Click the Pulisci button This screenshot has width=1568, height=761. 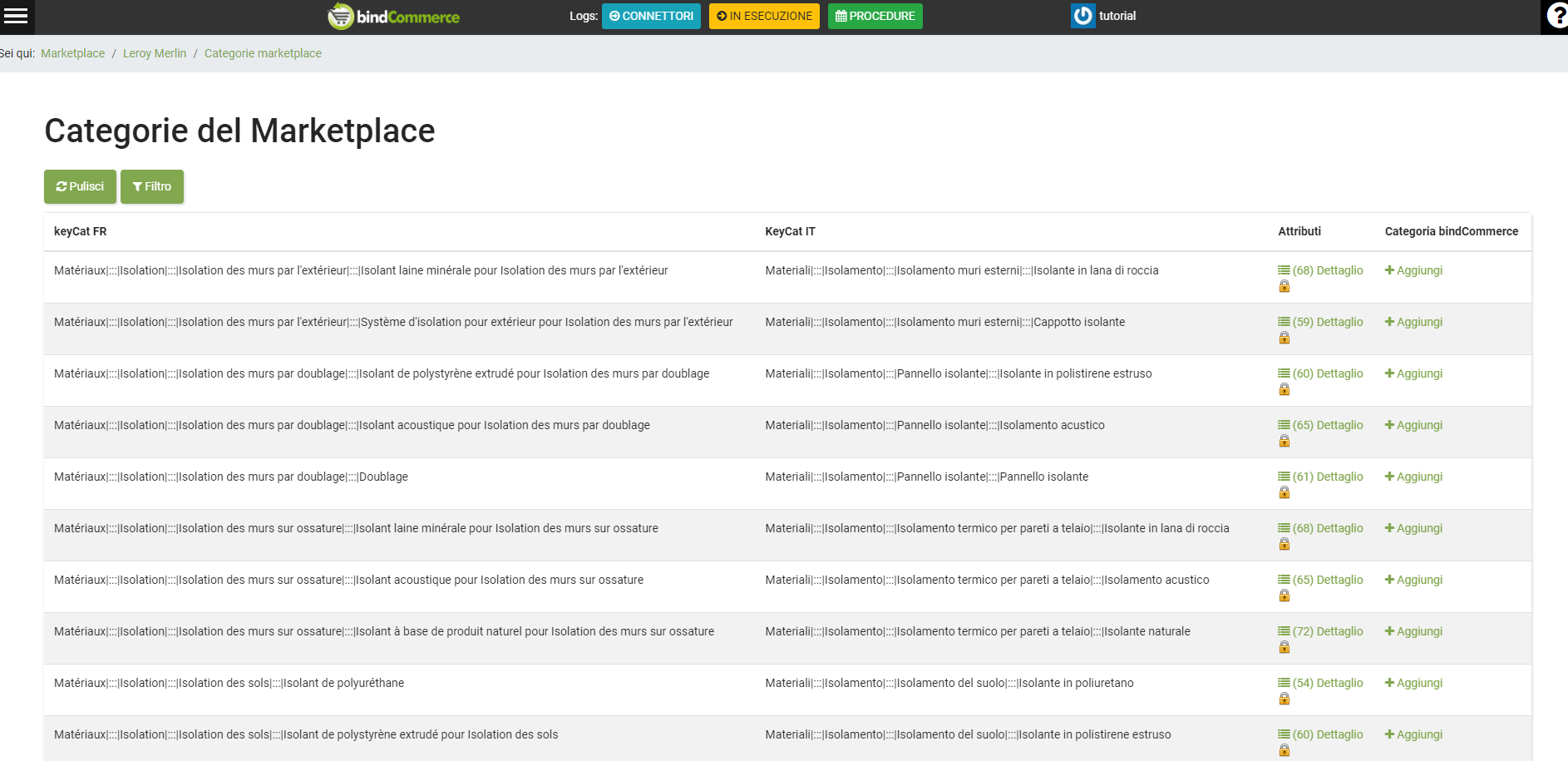pyautogui.click(x=80, y=186)
